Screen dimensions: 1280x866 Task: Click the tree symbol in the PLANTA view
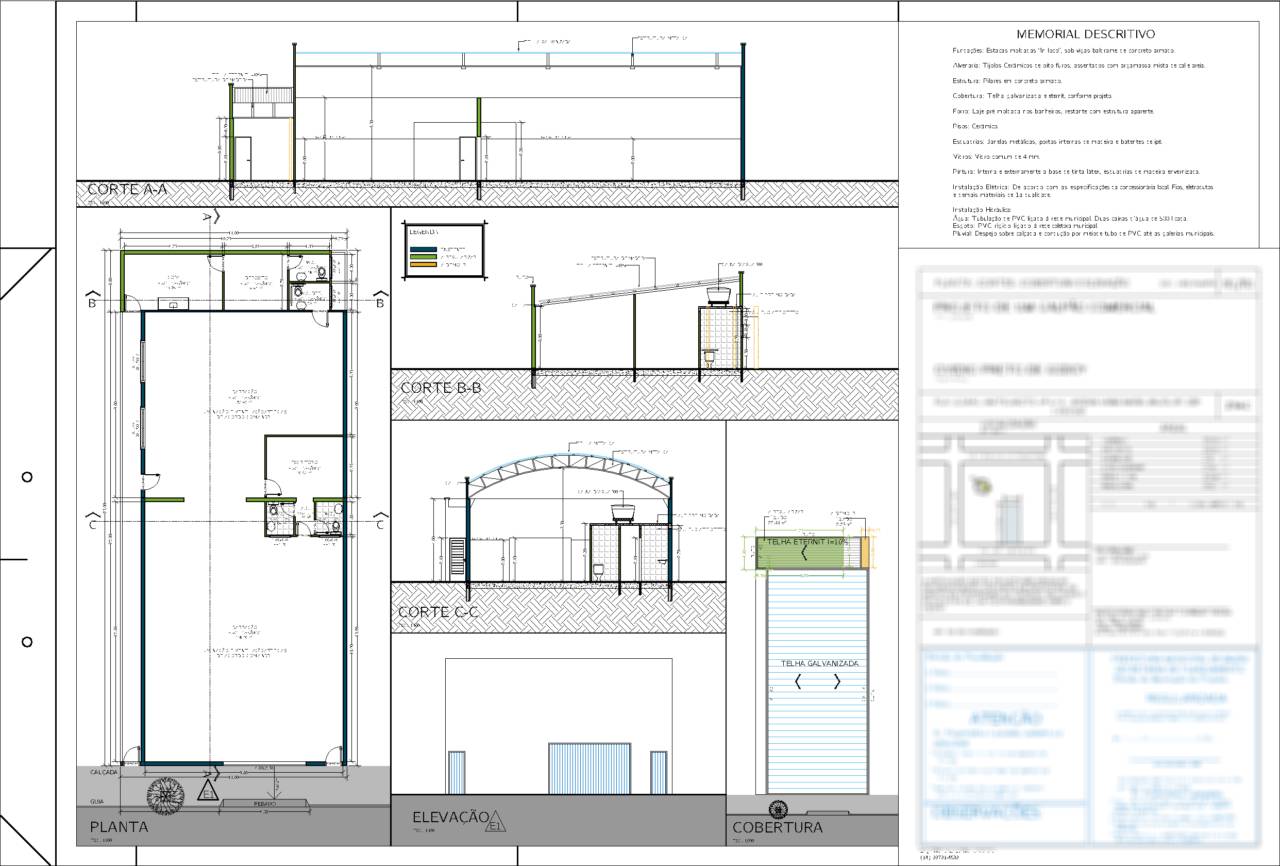[166, 796]
